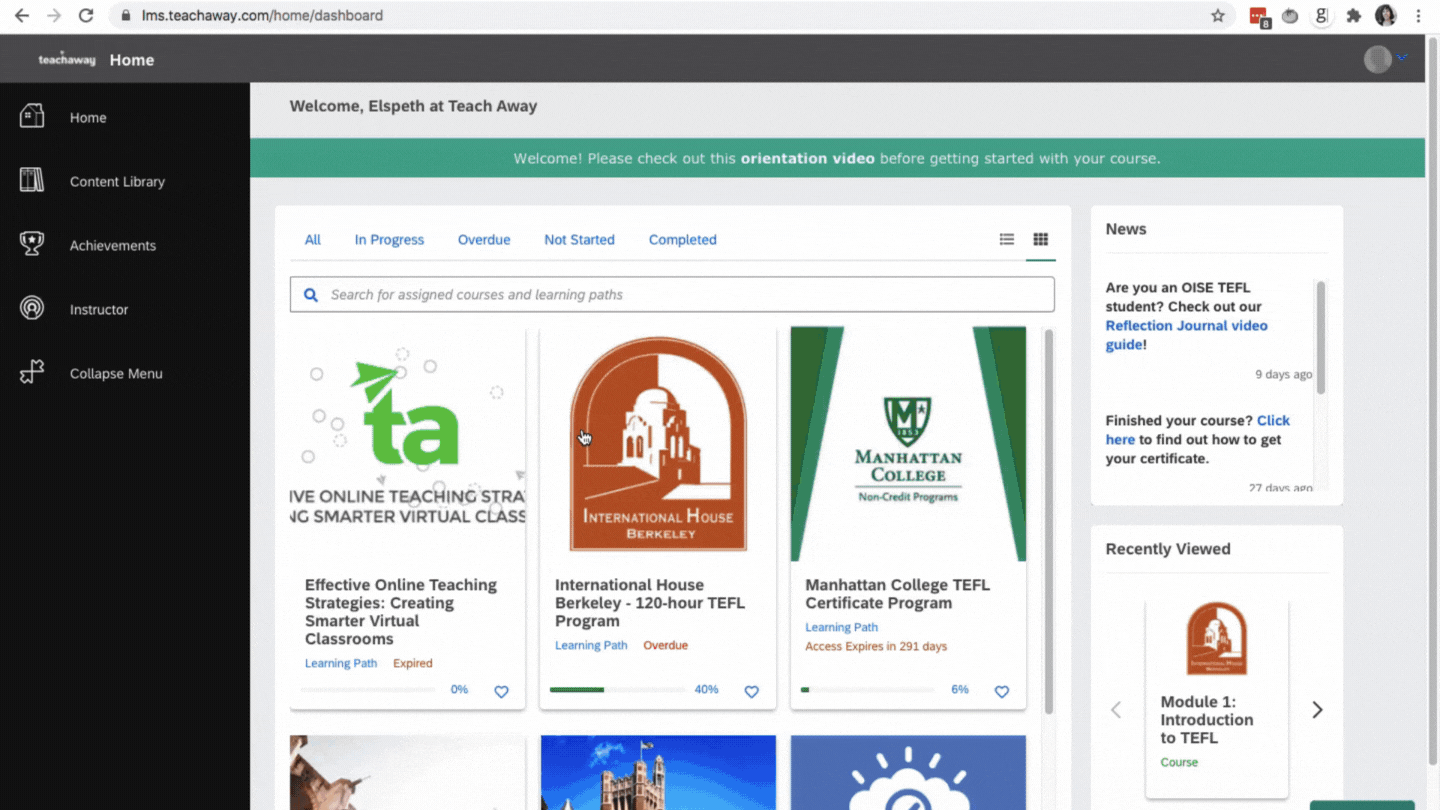Select the Completed tab
The image size is (1440, 810).
point(682,240)
